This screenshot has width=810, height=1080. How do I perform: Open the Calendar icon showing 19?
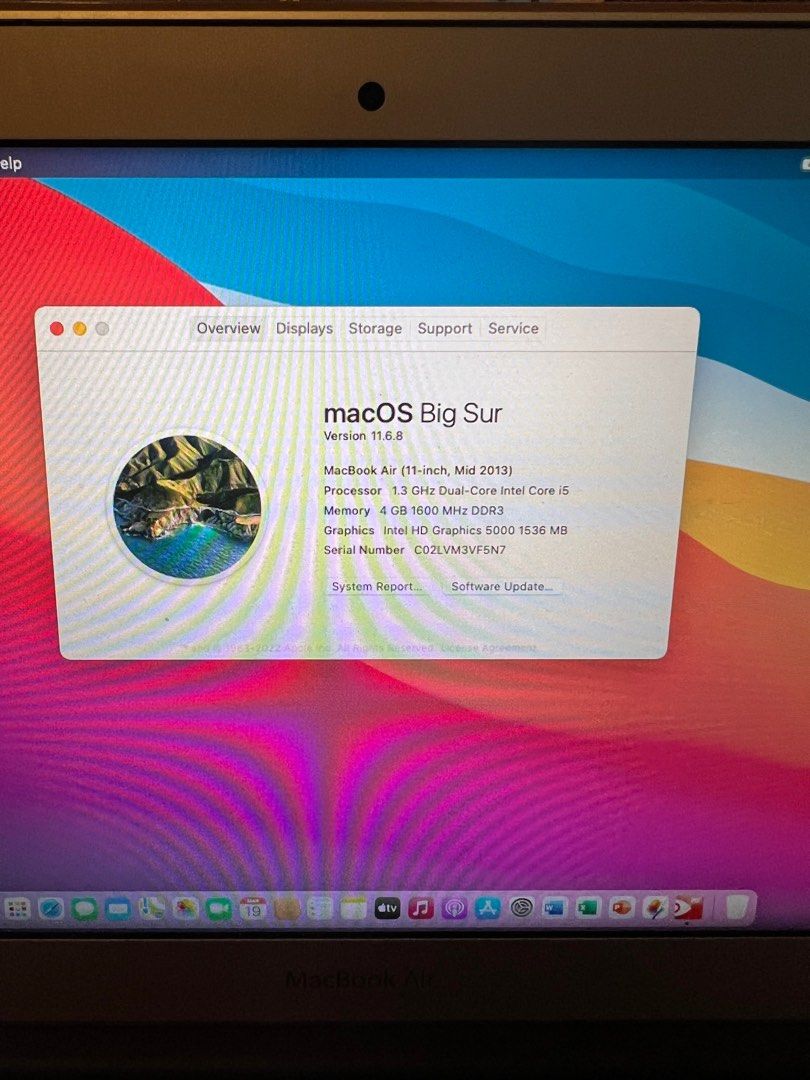click(253, 909)
